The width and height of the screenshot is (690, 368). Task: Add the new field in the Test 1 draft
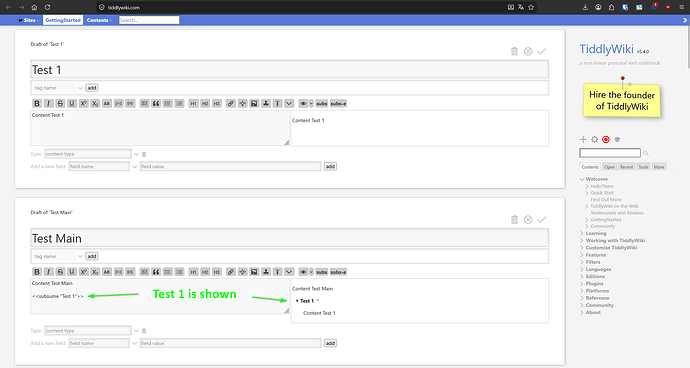330,166
